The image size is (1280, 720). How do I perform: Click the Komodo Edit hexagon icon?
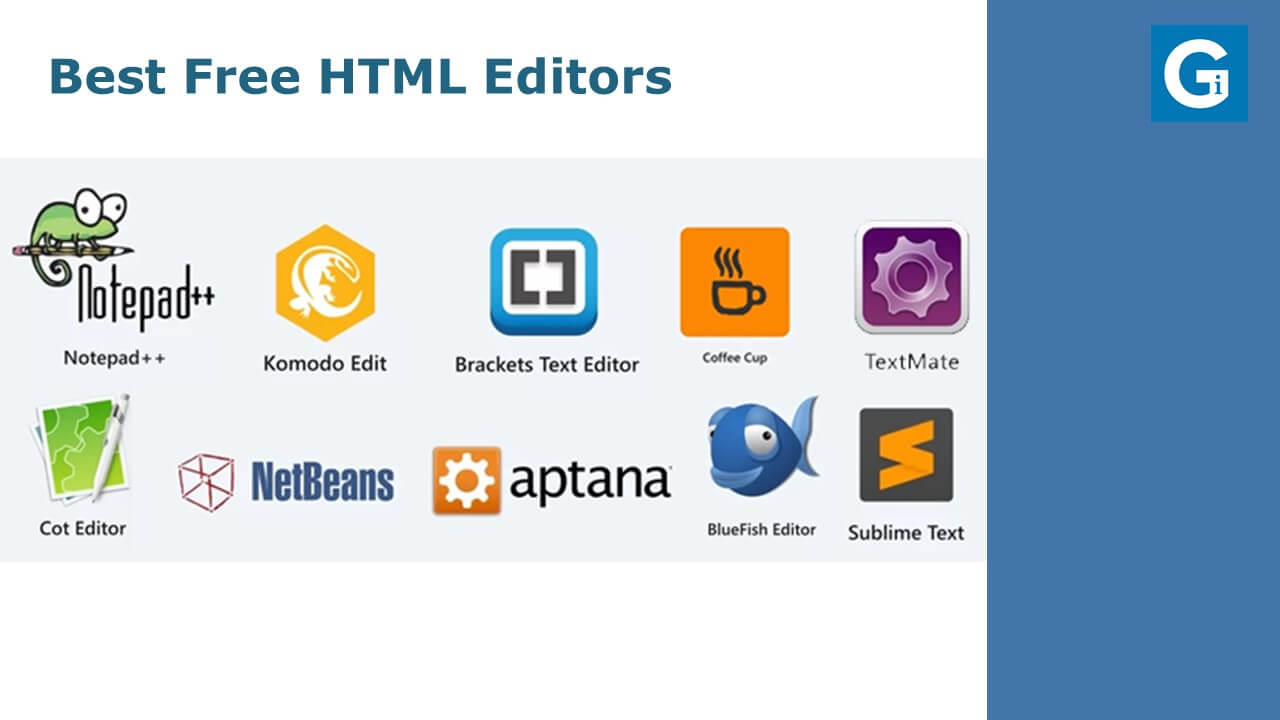tap(325, 283)
